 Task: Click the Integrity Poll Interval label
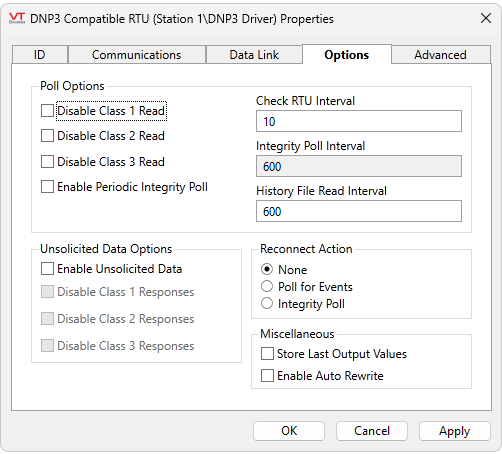310,146
